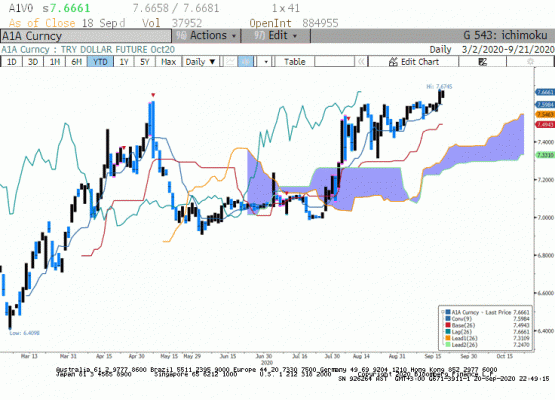Image resolution: width=555 pixels, height=400 pixels.
Task: Switch to Table view
Action: [x=294, y=62]
